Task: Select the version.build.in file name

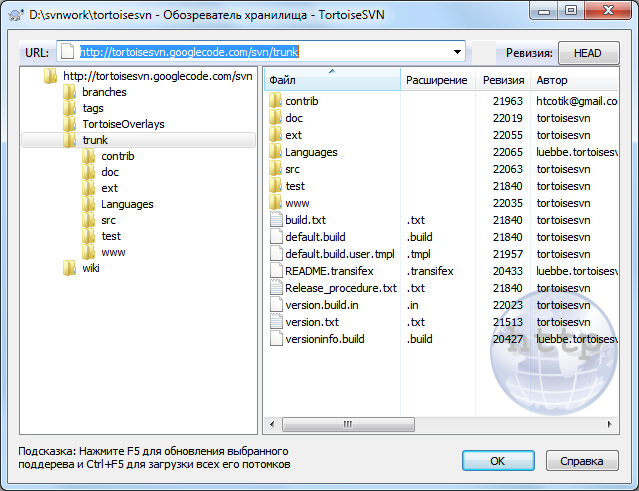Action: 322,305
